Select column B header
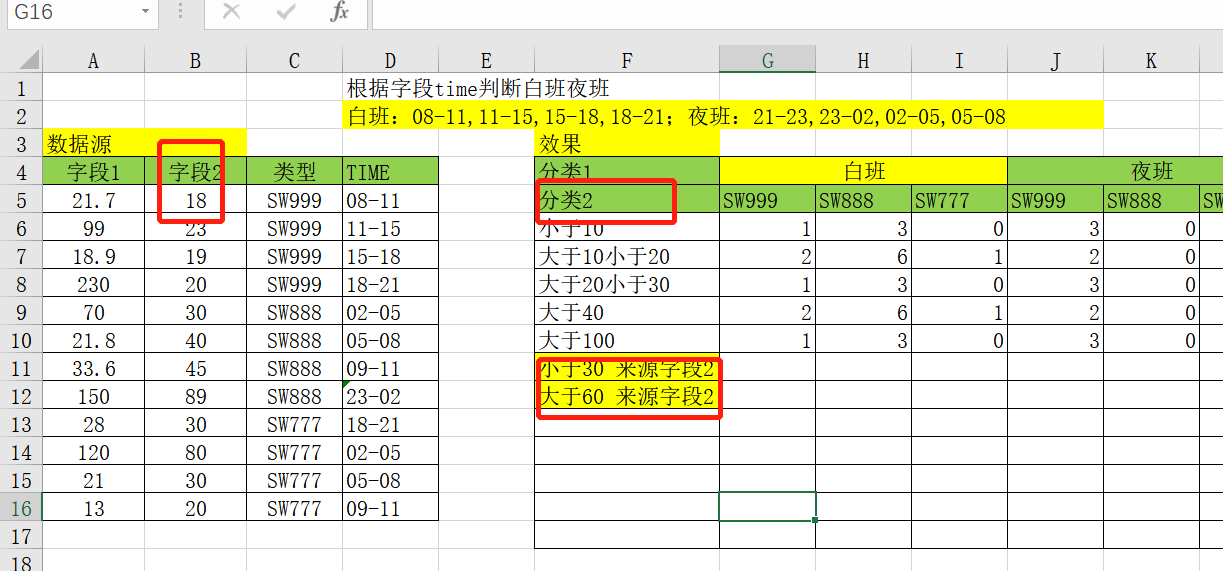Screen dimensions: 1223x571 click(195, 61)
